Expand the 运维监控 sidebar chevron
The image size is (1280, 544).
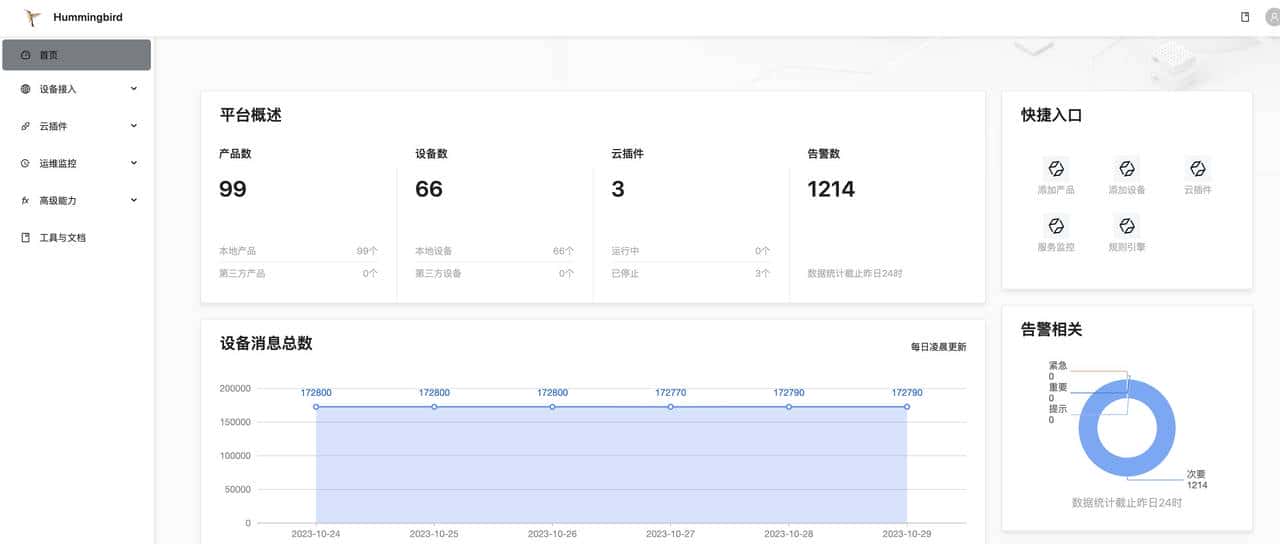[134, 163]
